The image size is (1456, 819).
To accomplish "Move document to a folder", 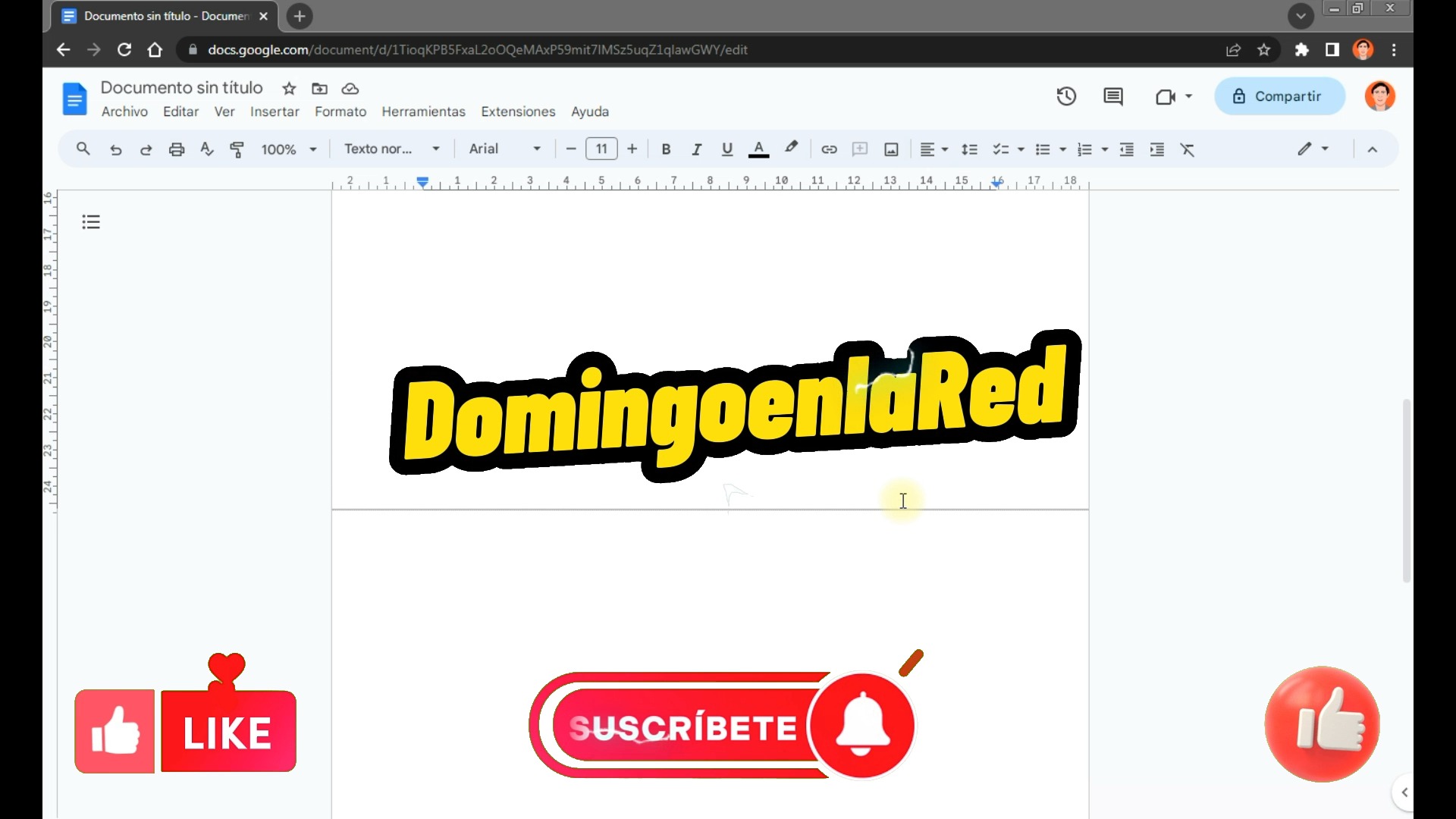I will pos(320,89).
